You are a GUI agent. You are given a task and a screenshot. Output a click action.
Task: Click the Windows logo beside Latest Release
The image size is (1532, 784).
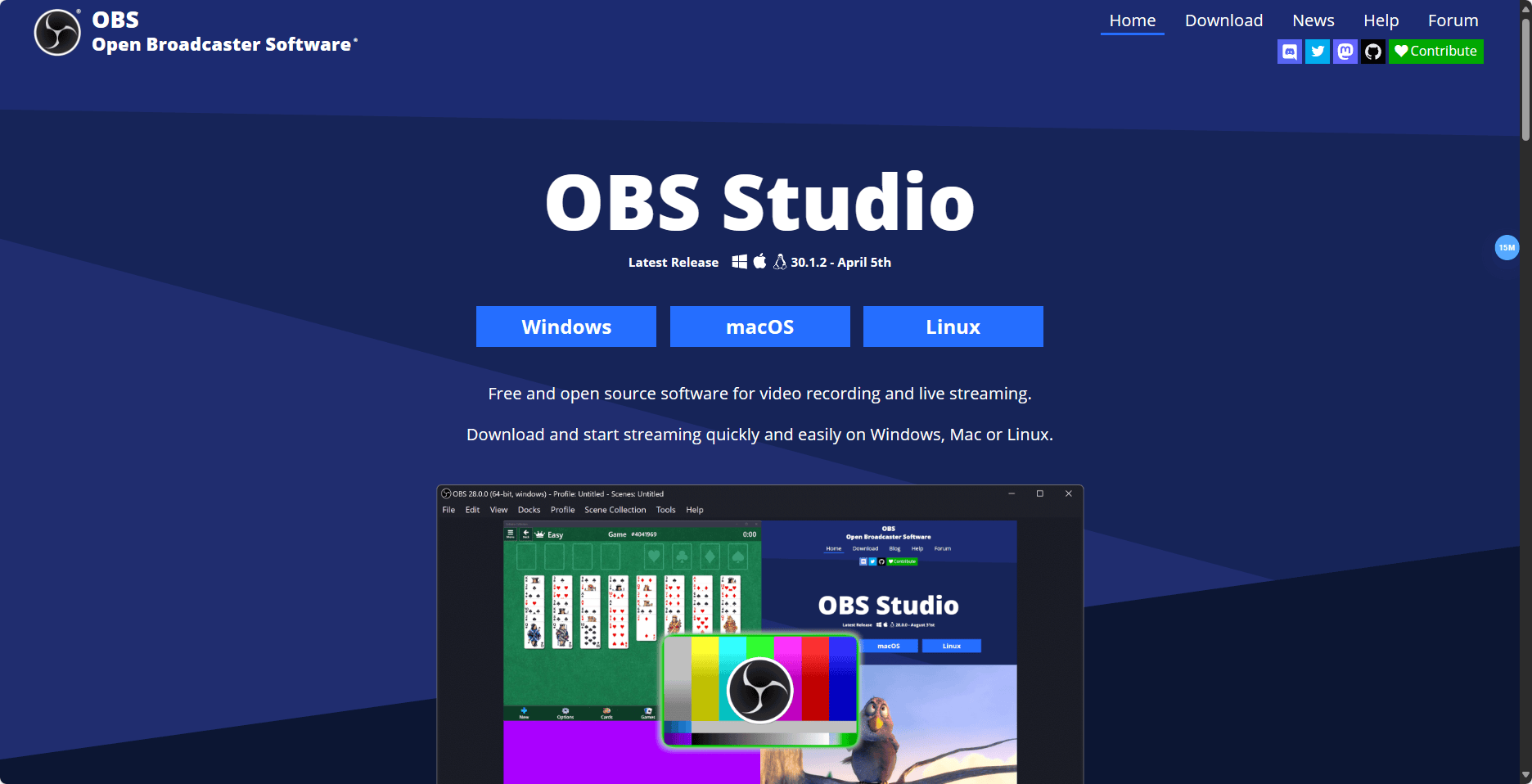[x=740, y=261]
